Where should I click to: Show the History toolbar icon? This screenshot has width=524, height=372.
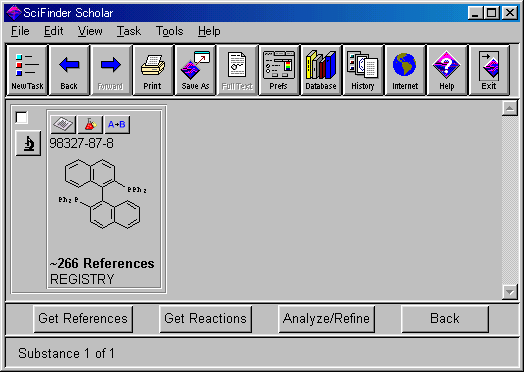(x=363, y=71)
